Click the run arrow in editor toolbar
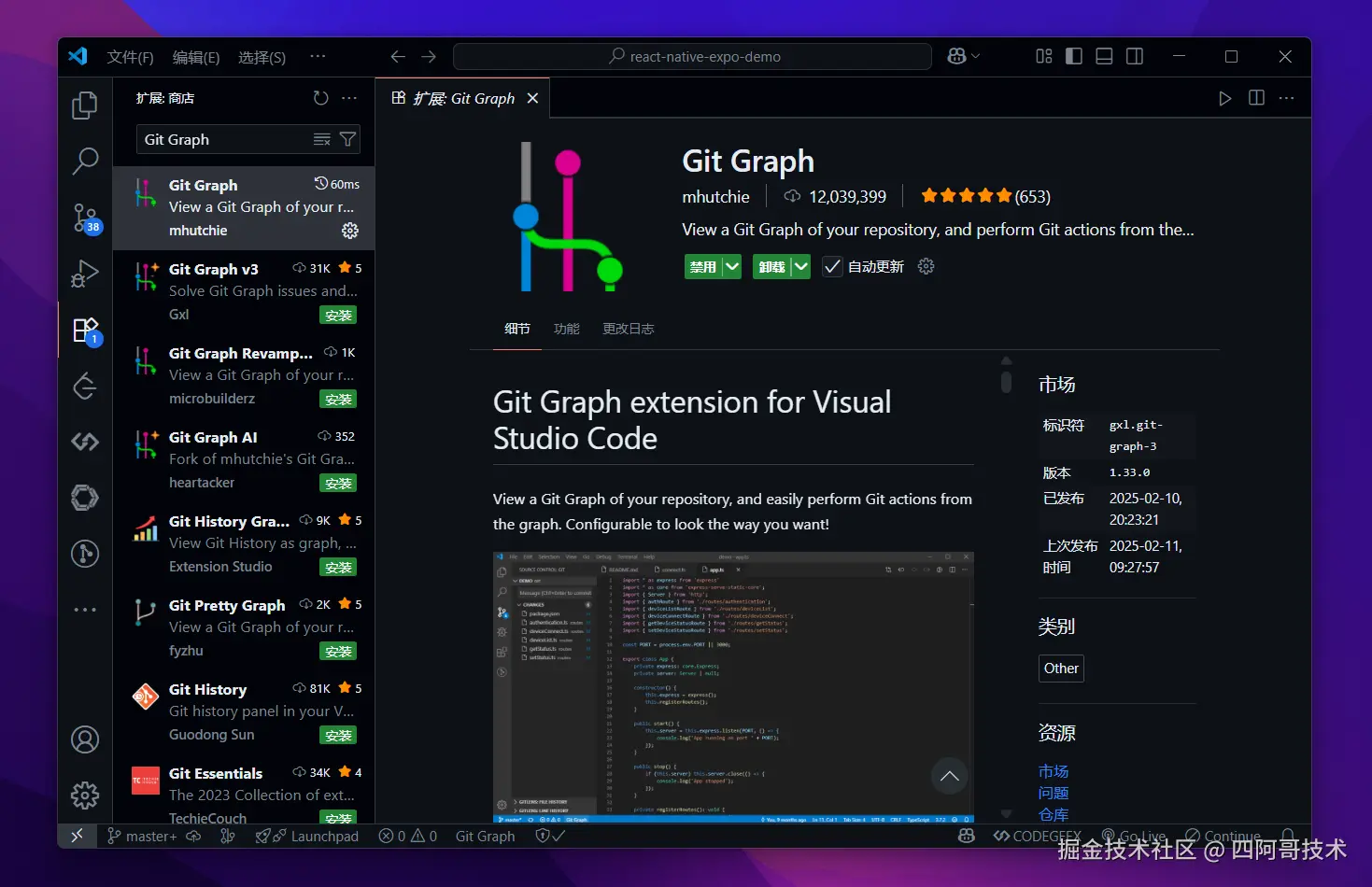 click(x=1225, y=98)
